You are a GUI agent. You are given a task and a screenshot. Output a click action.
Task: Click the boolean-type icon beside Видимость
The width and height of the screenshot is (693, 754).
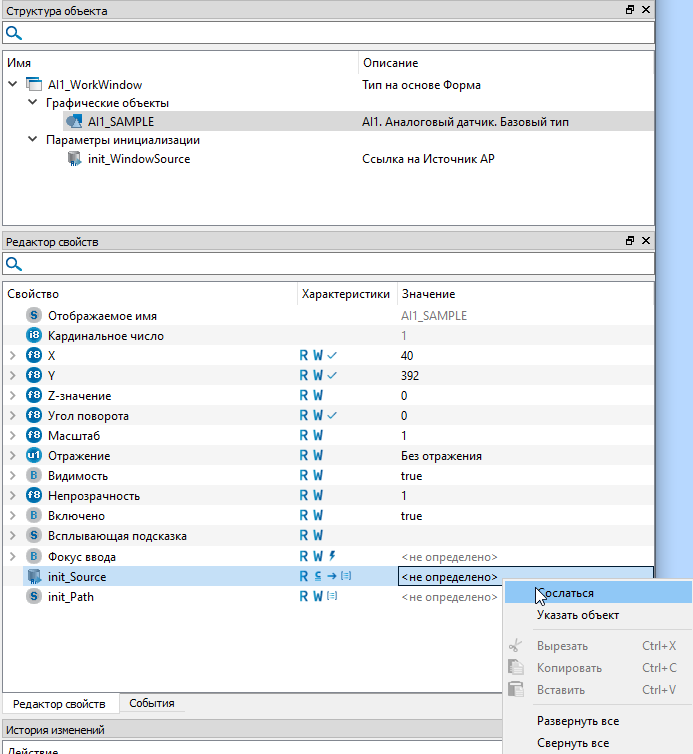pyautogui.click(x=34, y=476)
